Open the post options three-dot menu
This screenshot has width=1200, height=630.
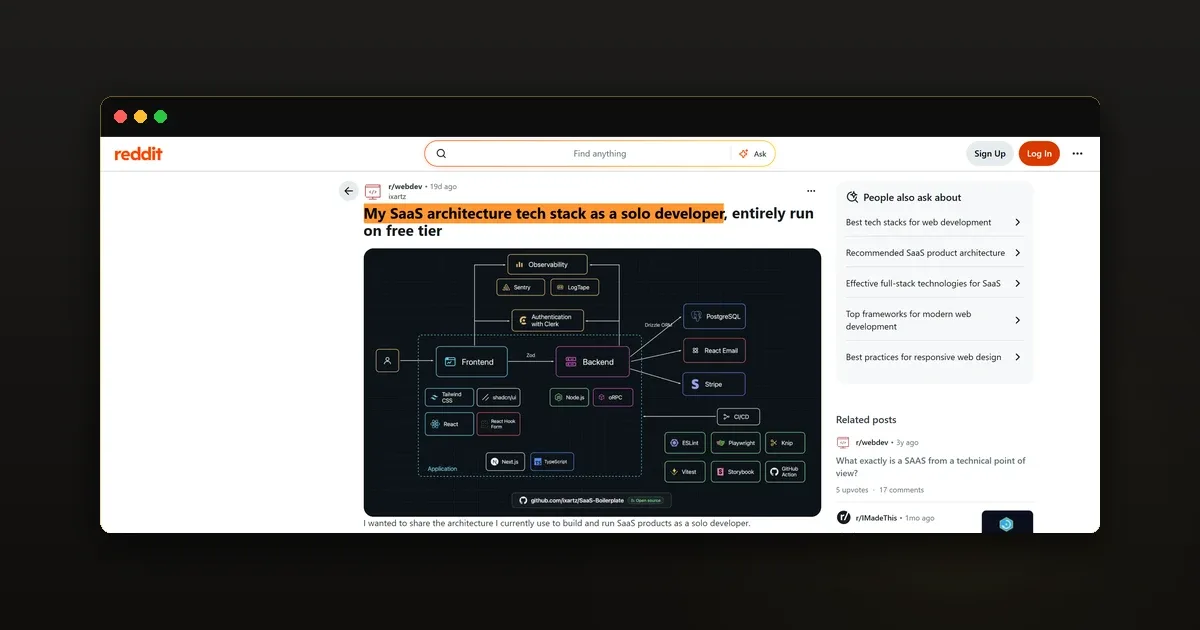[811, 190]
